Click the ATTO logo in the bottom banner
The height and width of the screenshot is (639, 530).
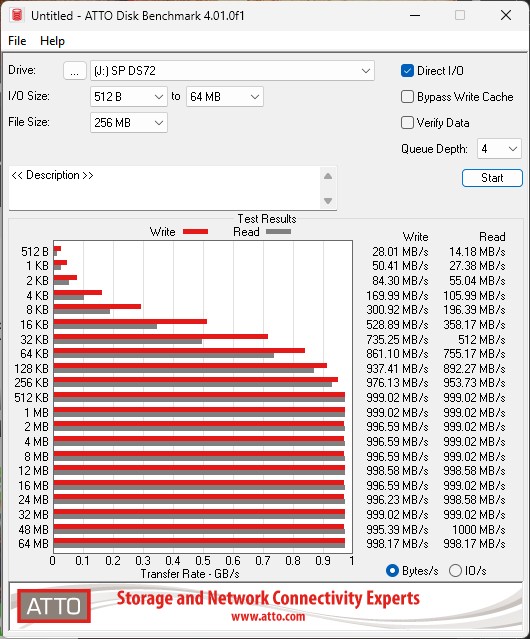coord(54,606)
